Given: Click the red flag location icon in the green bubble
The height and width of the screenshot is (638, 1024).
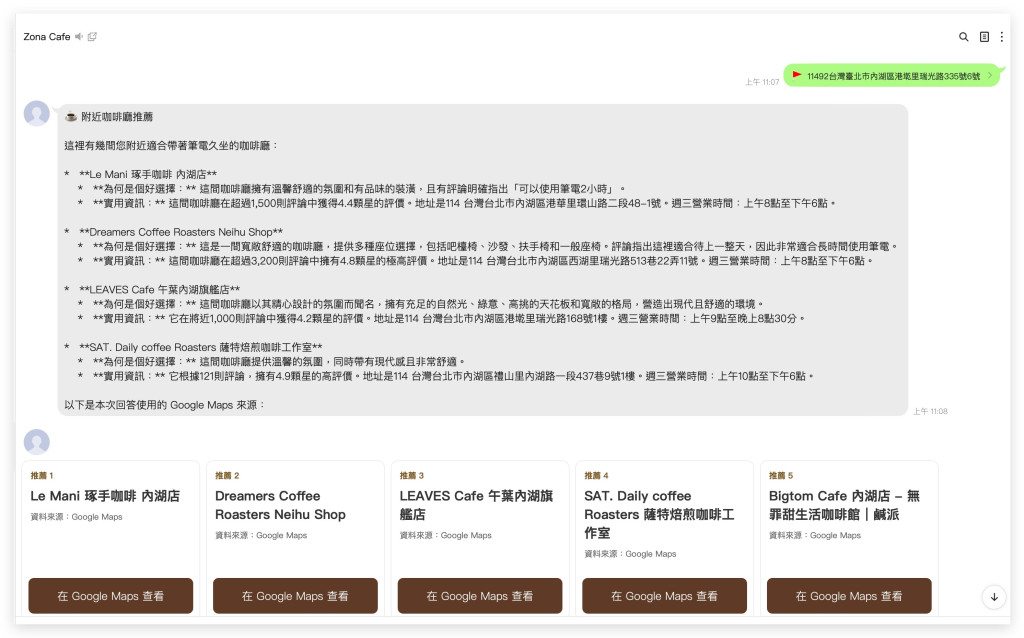Looking at the screenshot, I should (x=797, y=75).
